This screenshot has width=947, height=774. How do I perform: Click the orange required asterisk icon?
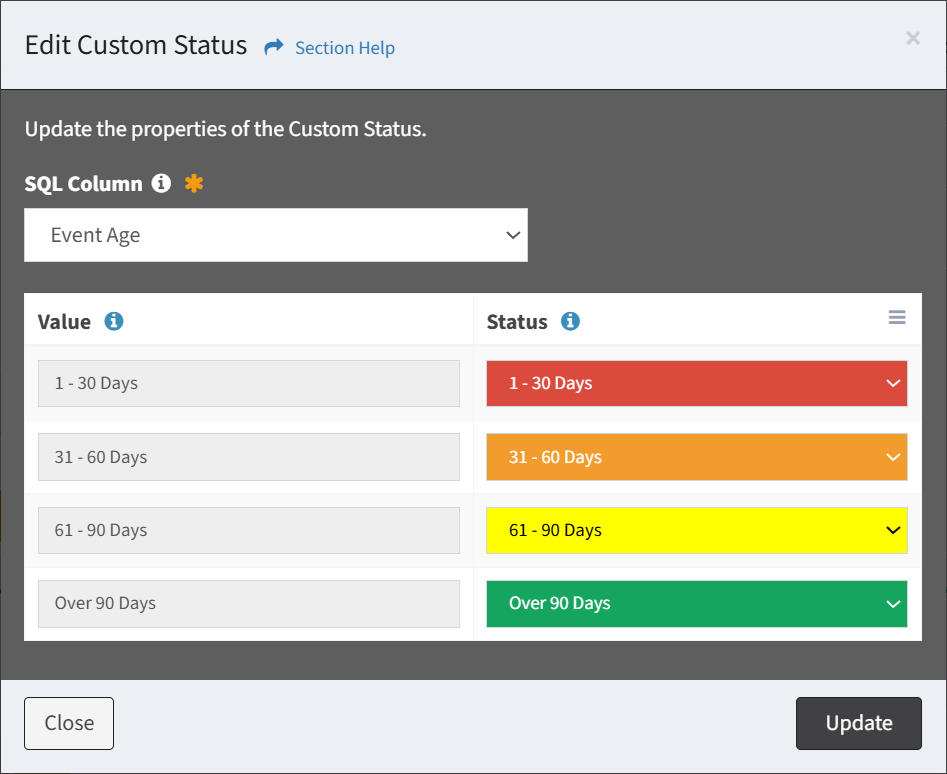194,183
